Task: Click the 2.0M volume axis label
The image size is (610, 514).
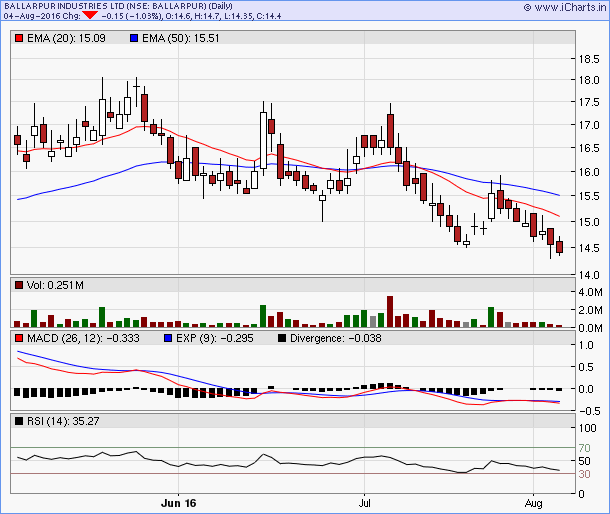Action: tap(590, 311)
